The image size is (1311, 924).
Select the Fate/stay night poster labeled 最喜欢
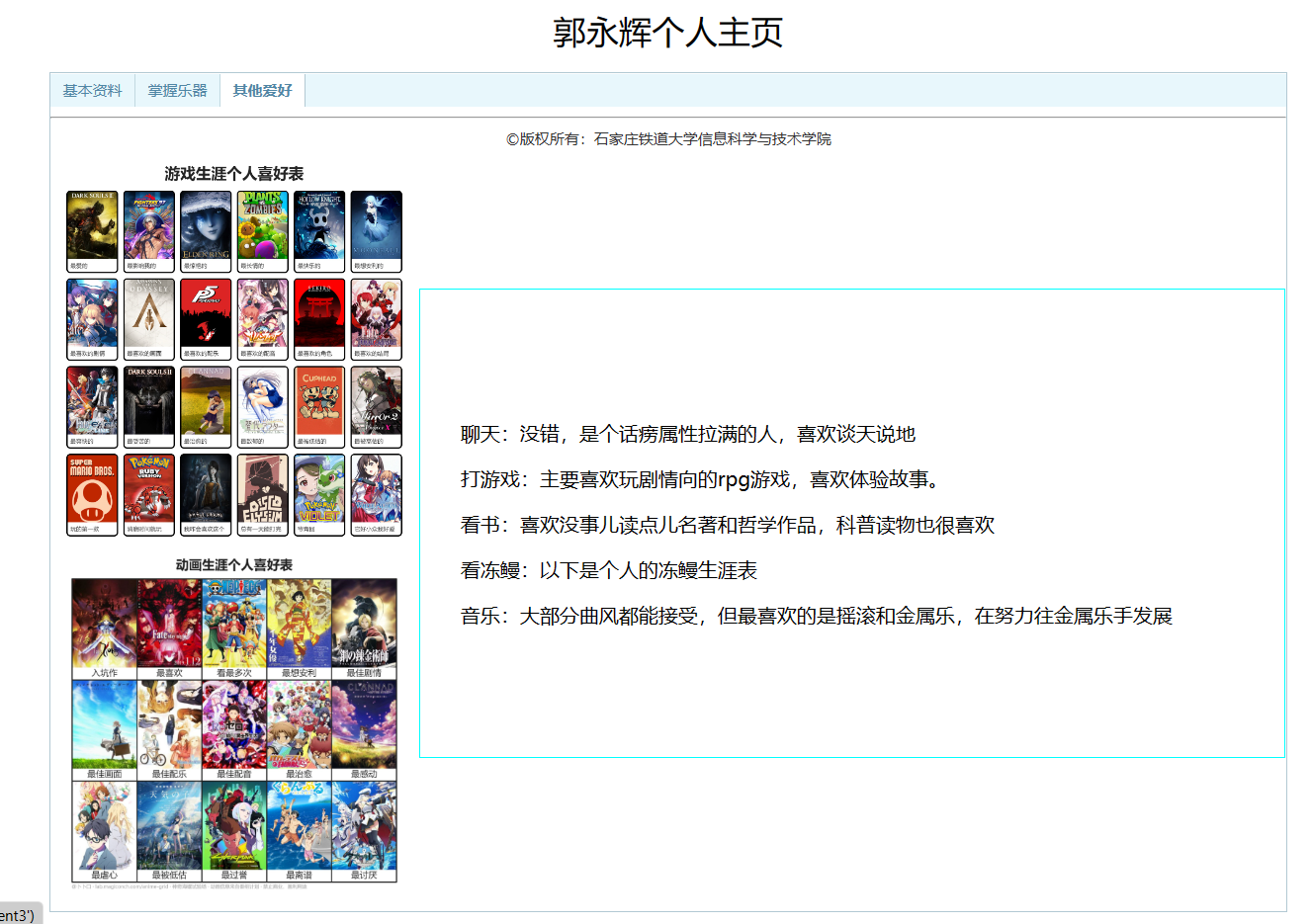click(169, 624)
